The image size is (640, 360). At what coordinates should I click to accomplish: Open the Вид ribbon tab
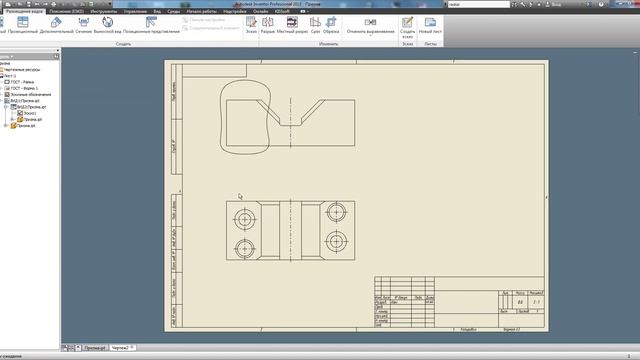point(157,11)
